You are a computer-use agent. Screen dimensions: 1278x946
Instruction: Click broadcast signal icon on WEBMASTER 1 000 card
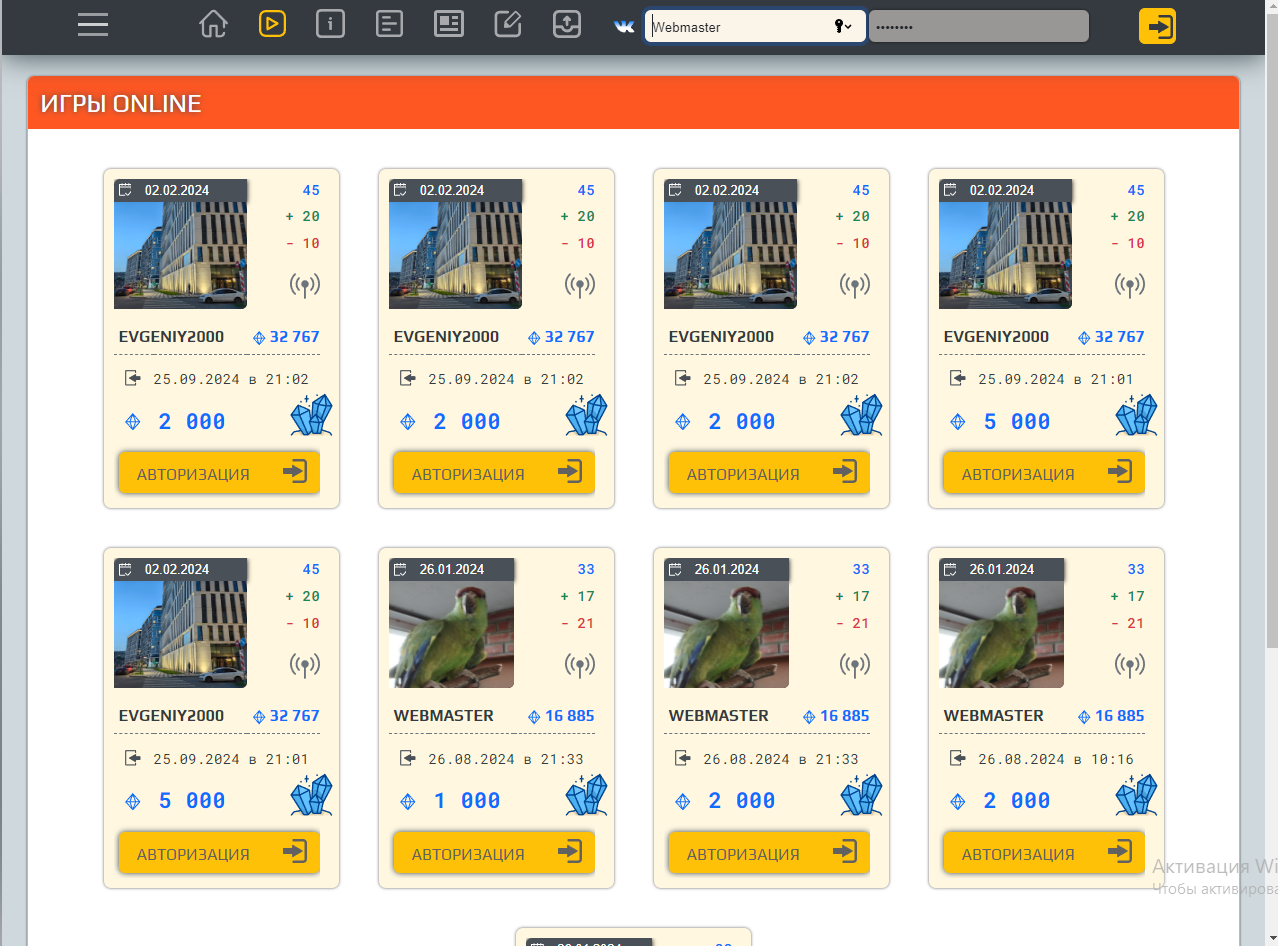580,665
